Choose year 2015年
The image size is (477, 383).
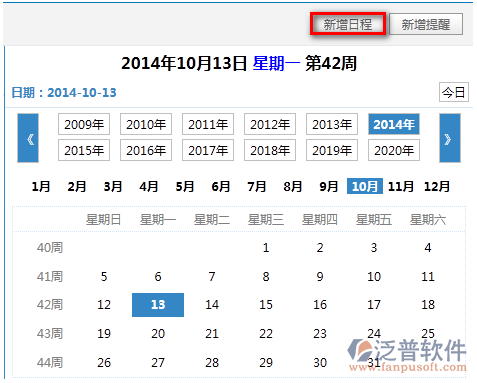pyautogui.click(x=84, y=150)
